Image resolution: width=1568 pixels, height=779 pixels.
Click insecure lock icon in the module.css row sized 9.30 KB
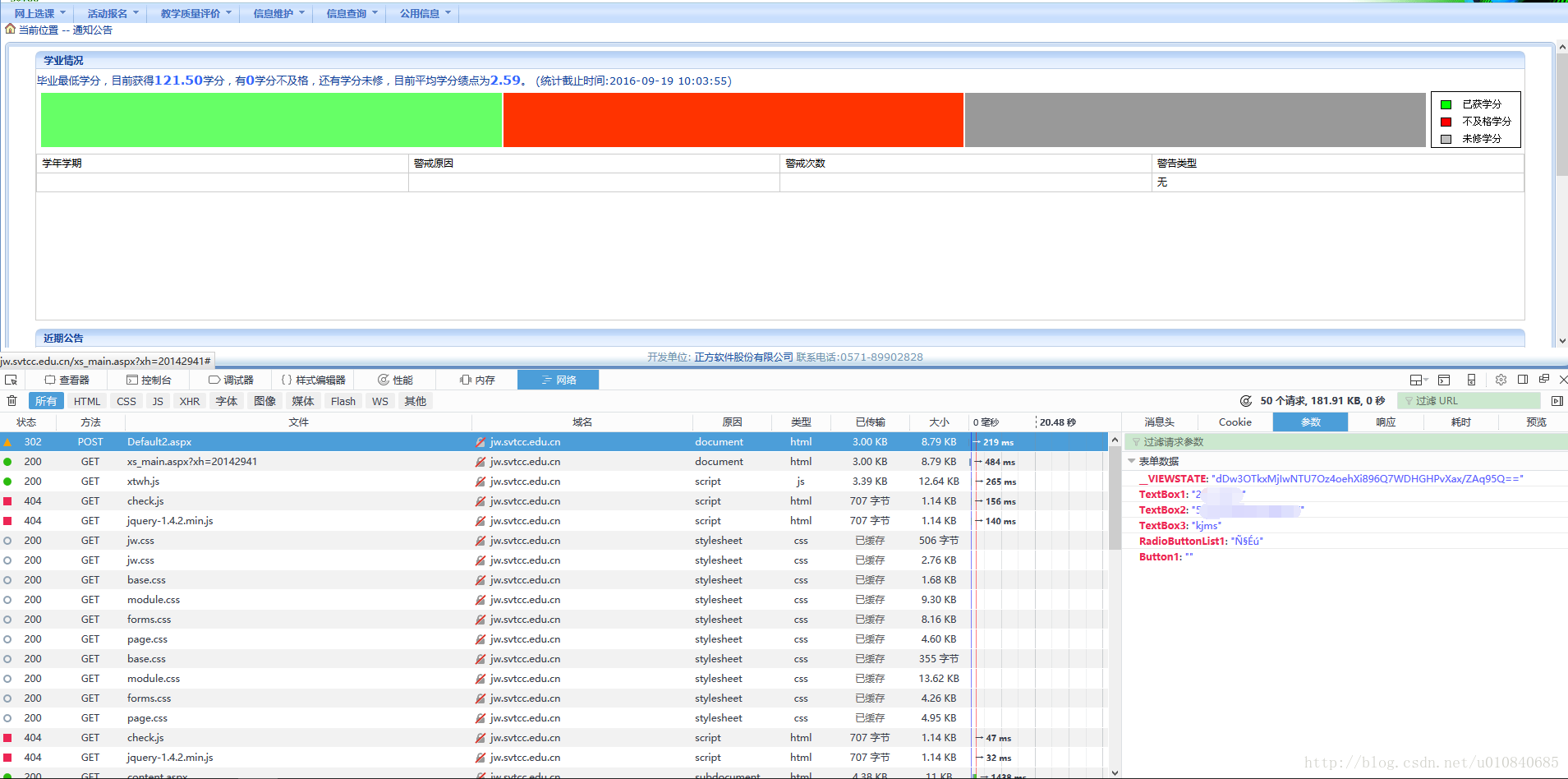pyautogui.click(x=481, y=600)
